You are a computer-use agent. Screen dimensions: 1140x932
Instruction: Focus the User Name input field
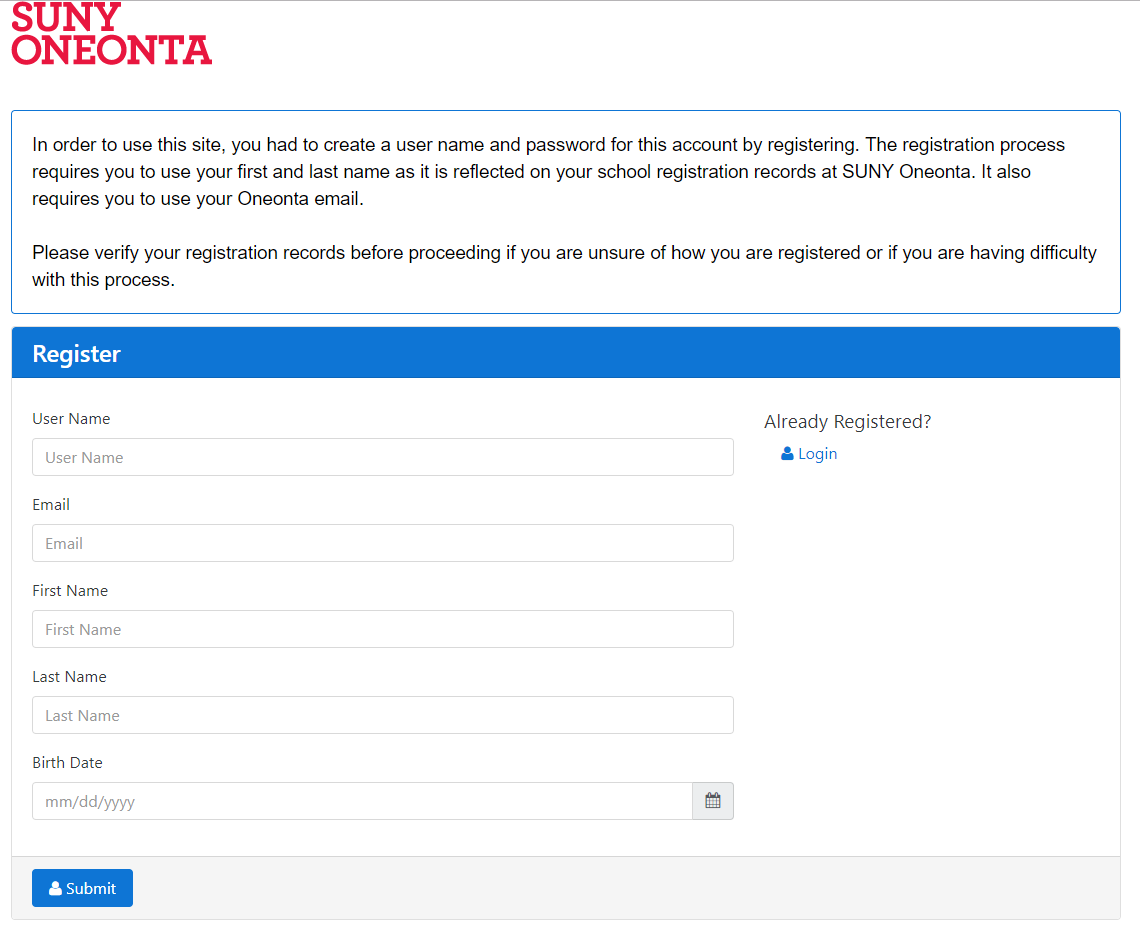[x=382, y=457]
